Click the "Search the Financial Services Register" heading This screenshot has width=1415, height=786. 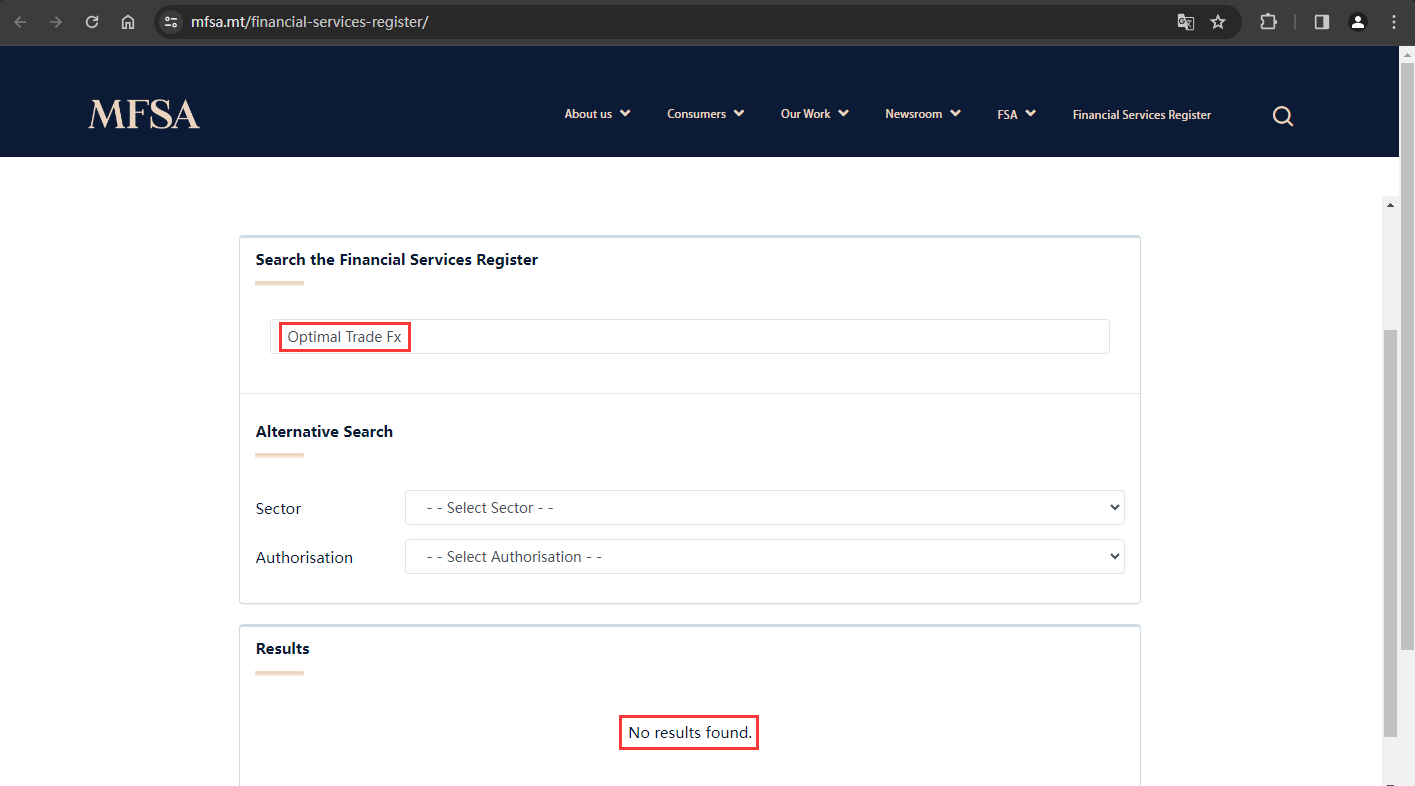(x=397, y=260)
